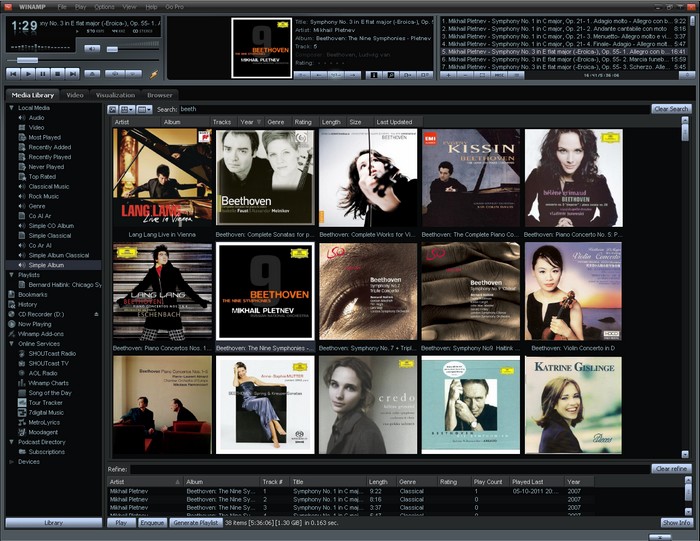
Task: Open the Recently Added view
Action: 50,147
